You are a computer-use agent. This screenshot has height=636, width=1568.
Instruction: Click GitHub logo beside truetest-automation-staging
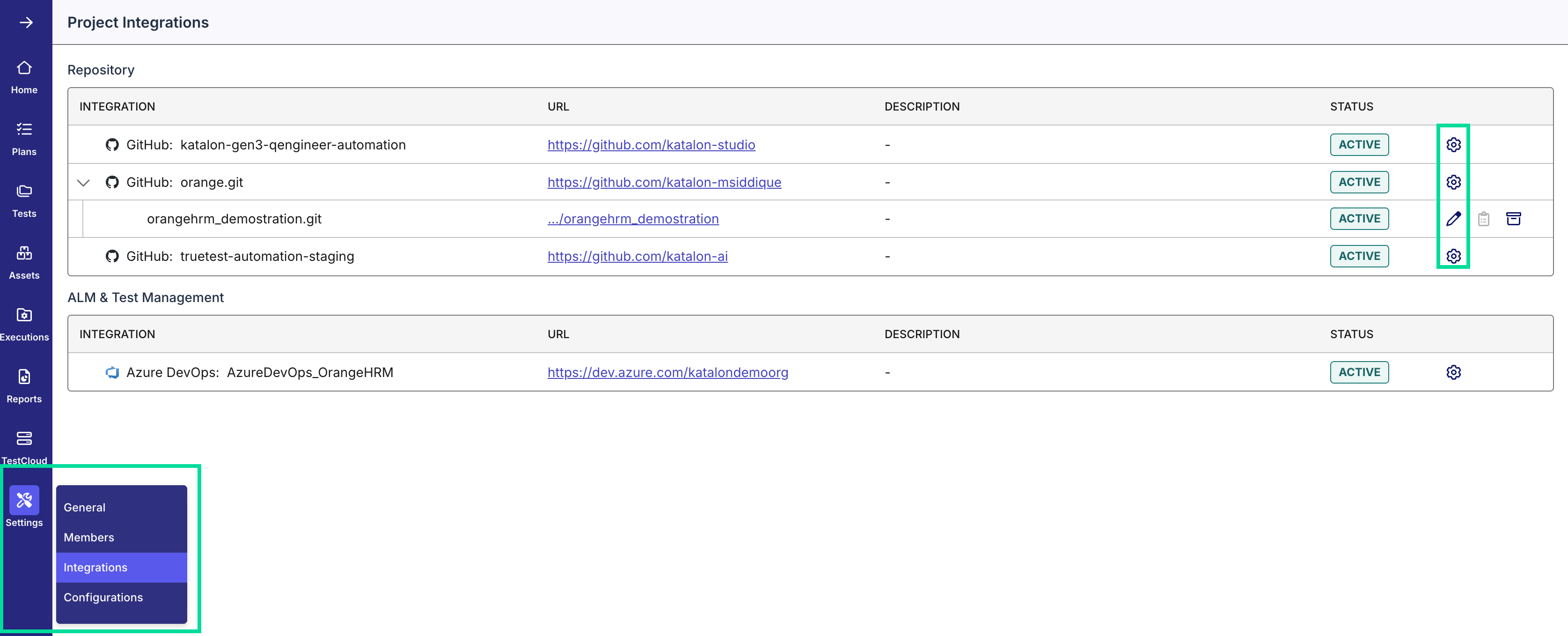[x=112, y=256]
